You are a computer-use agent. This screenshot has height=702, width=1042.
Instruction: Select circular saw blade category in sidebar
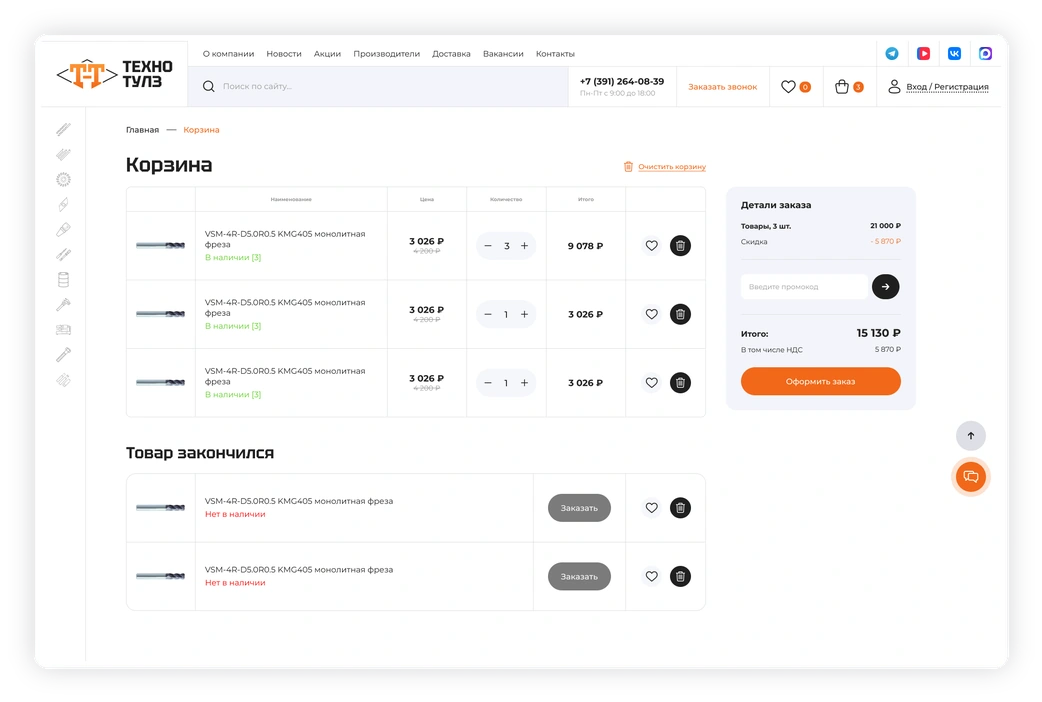(x=63, y=179)
